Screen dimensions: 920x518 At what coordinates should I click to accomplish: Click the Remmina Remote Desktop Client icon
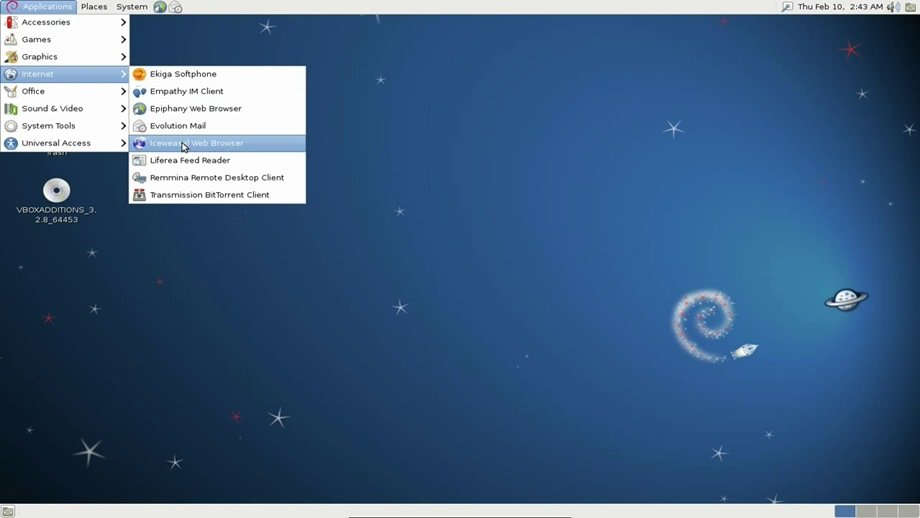(140, 177)
